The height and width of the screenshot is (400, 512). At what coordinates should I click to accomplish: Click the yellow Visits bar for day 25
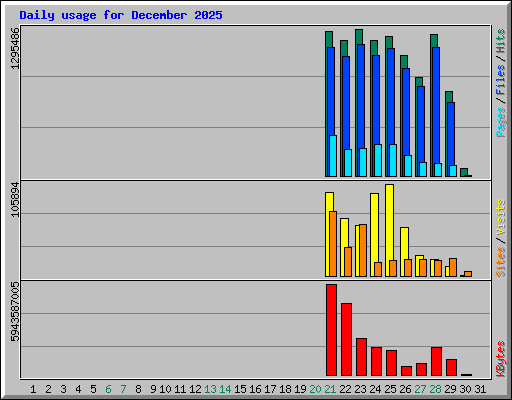(x=389, y=230)
